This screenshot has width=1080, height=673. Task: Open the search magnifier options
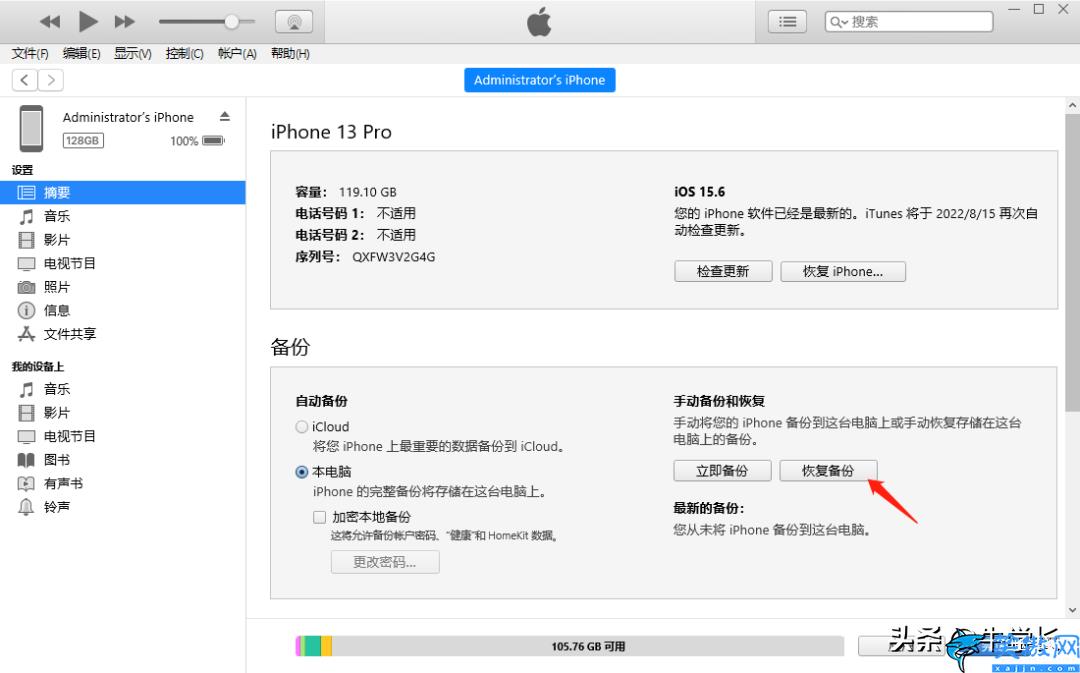point(839,22)
